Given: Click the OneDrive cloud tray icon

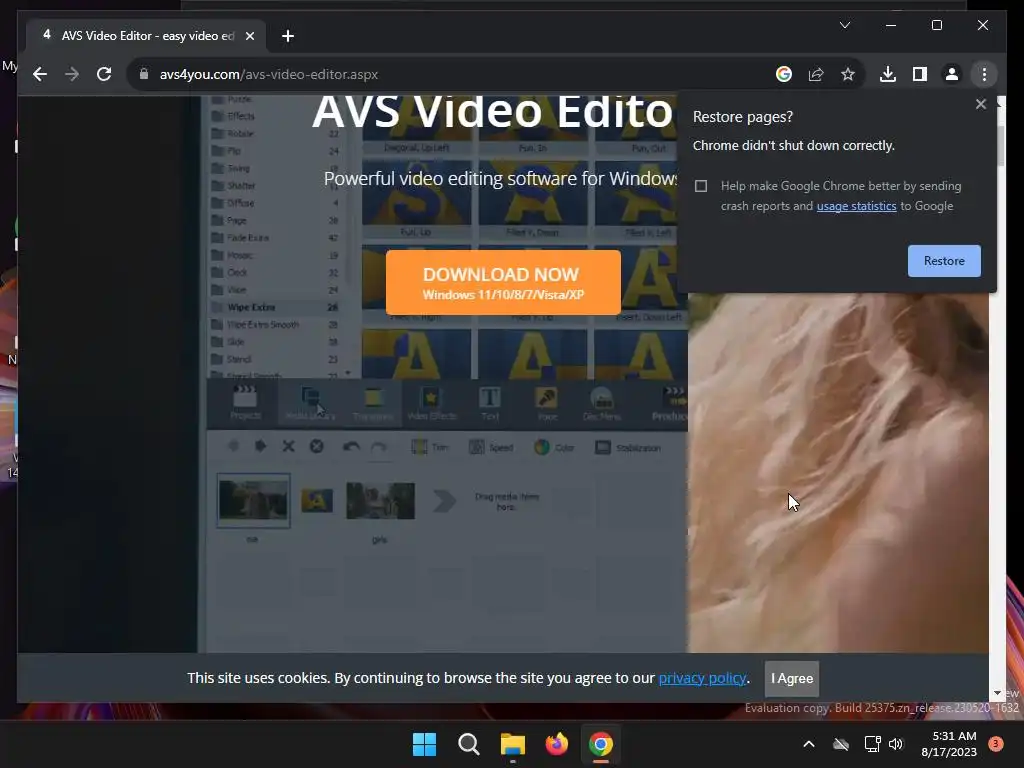Looking at the screenshot, I should (841, 744).
